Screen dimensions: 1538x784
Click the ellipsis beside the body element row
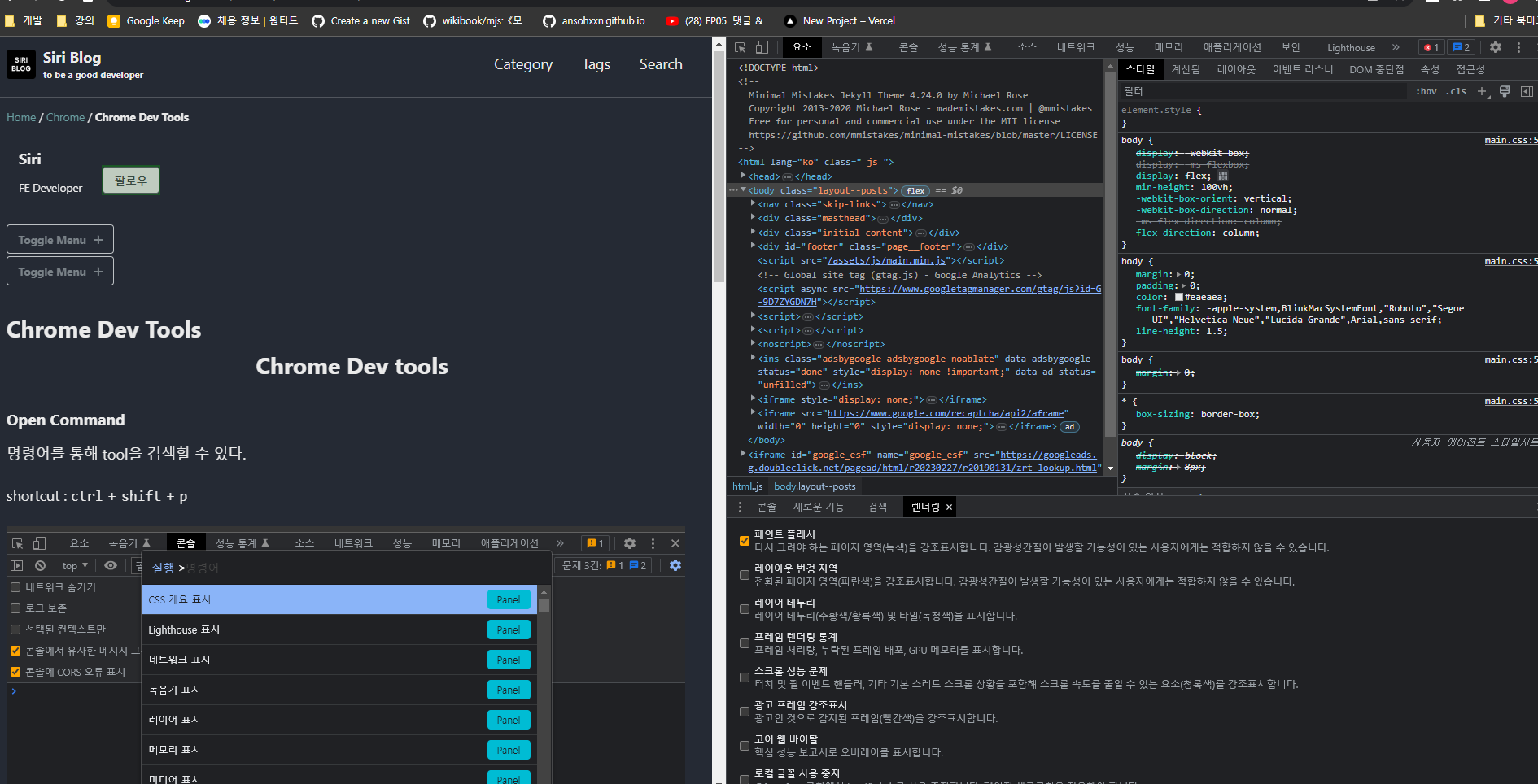(x=733, y=190)
